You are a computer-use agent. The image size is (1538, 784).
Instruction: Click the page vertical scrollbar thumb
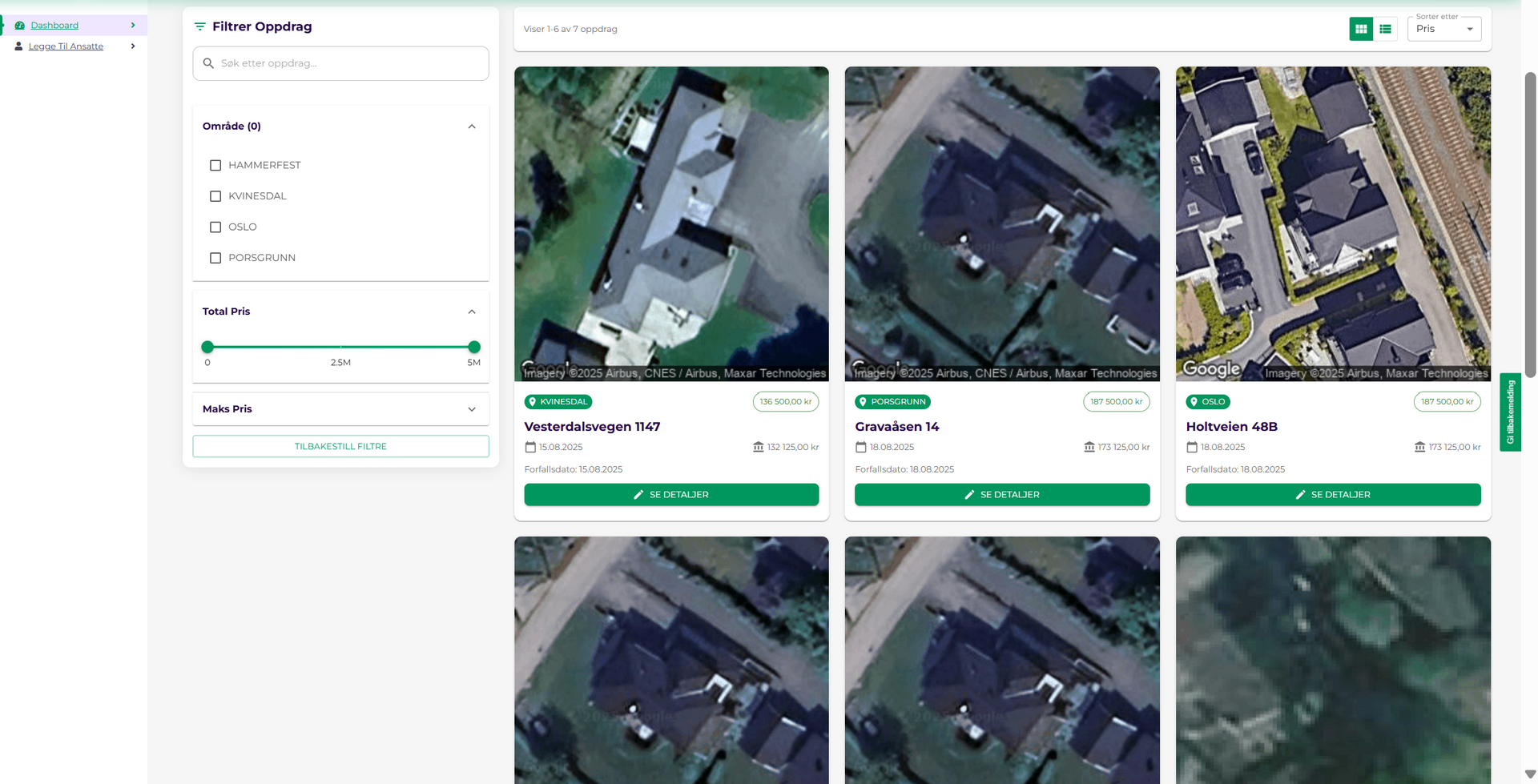coord(1530,224)
